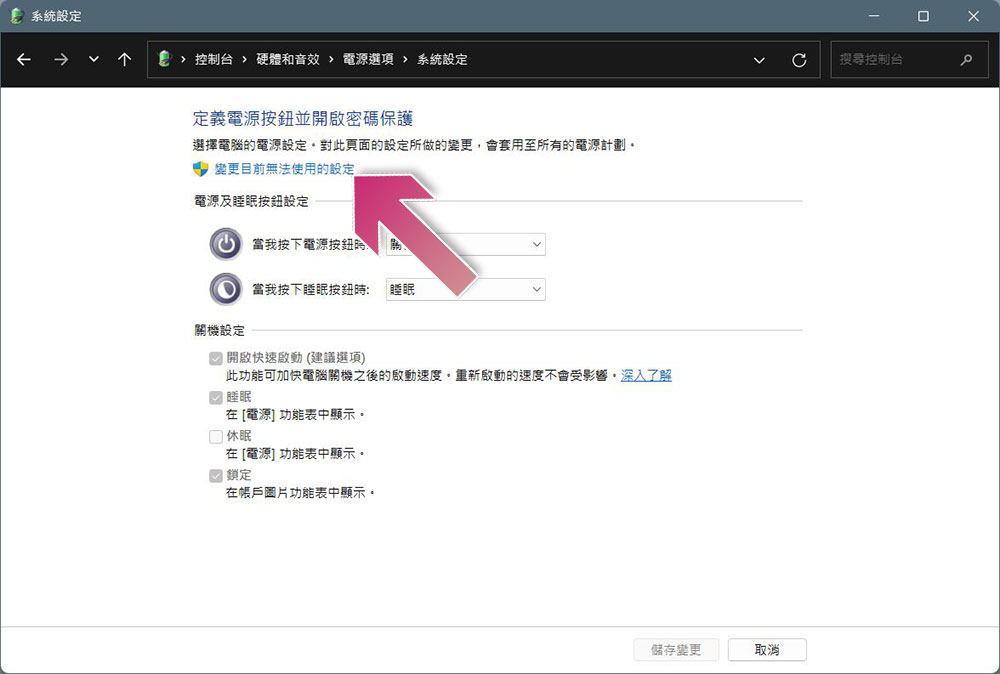Open the sleep button action dropdown
This screenshot has width=1000, height=674.
point(466,289)
